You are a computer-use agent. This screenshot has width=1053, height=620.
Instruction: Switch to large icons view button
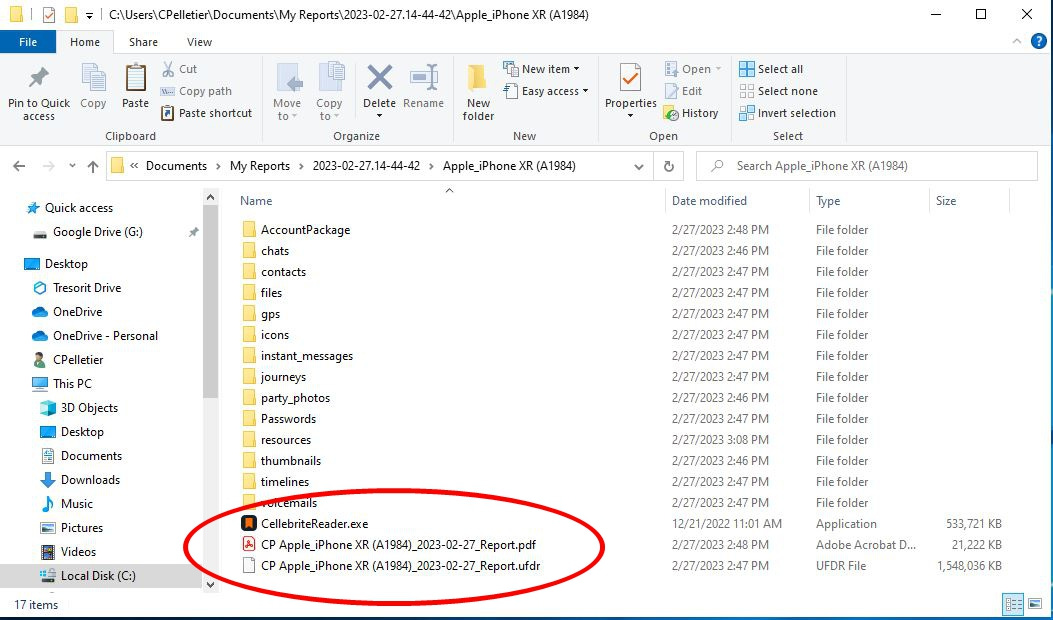pyautogui.click(x=1037, y=603)
